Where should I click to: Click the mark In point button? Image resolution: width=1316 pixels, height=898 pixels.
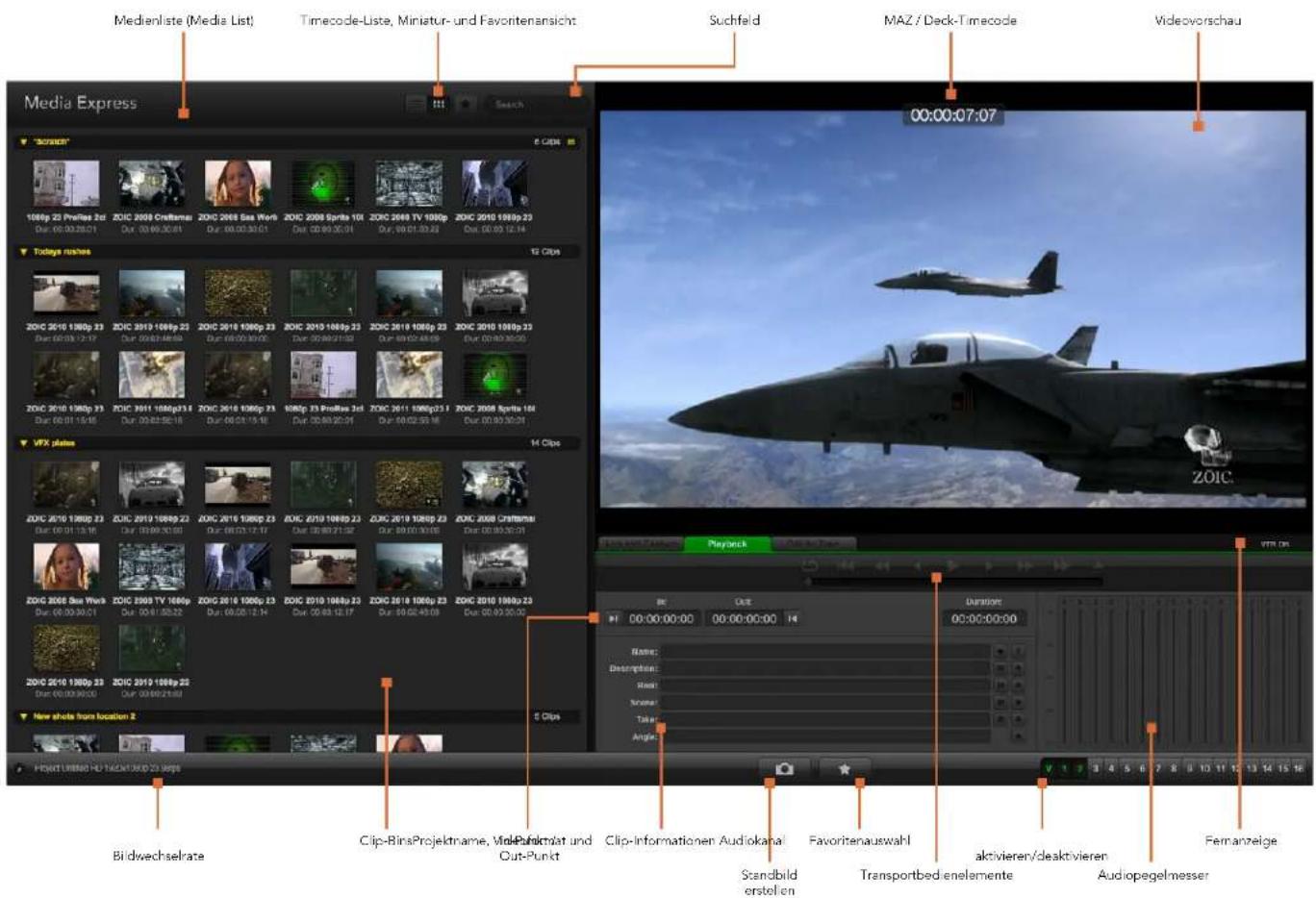(x=613, y=619)
